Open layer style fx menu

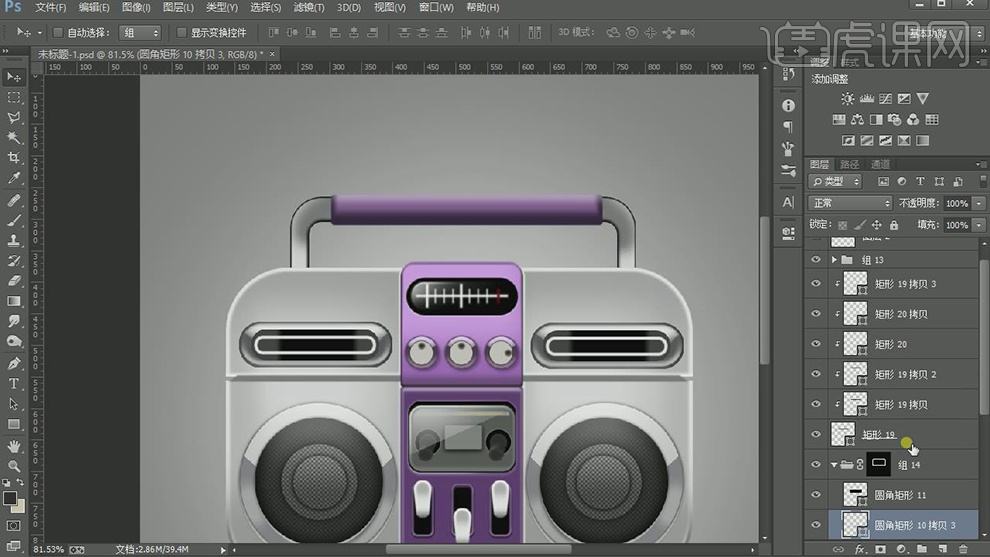click(x=860, y=549)
